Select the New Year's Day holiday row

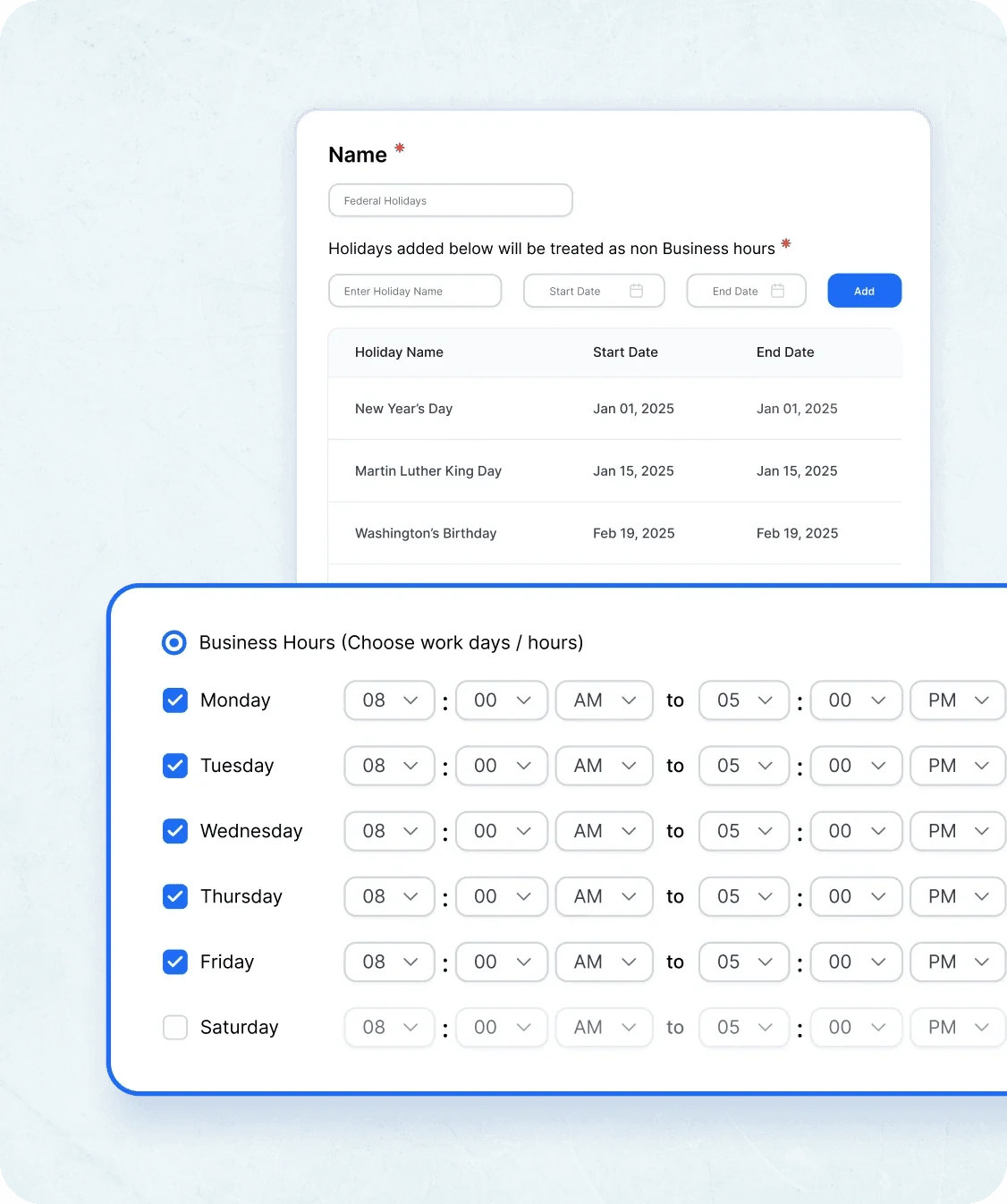pos(614,409)
